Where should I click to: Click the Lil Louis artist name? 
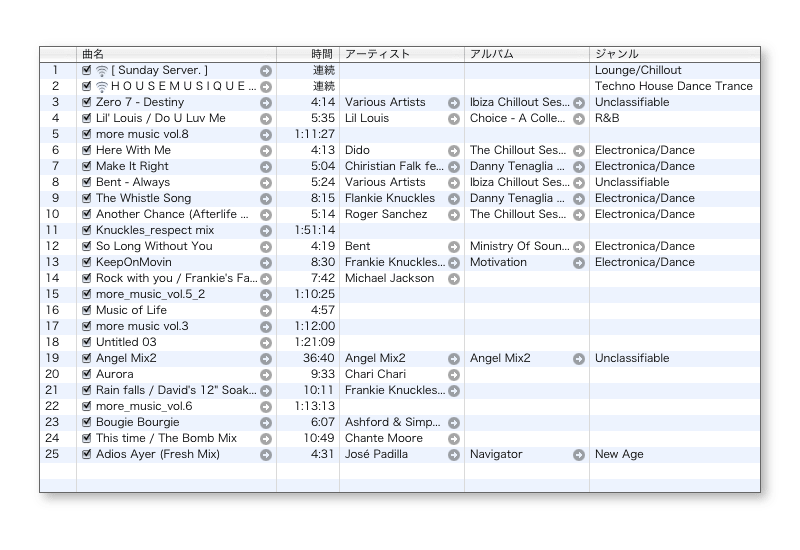click(x=367, y=118)
